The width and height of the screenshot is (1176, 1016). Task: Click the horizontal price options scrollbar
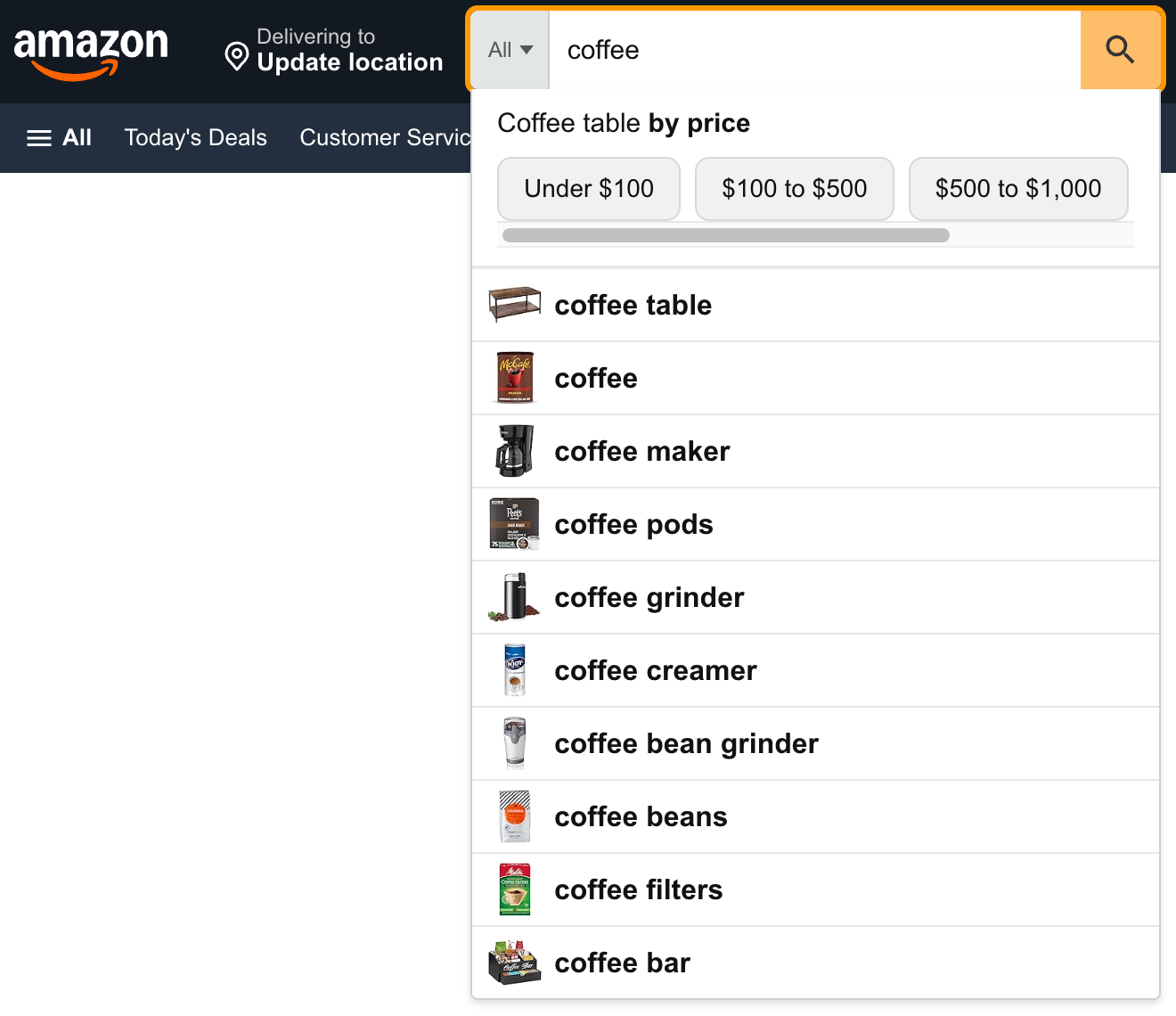[x=726, y=235]
